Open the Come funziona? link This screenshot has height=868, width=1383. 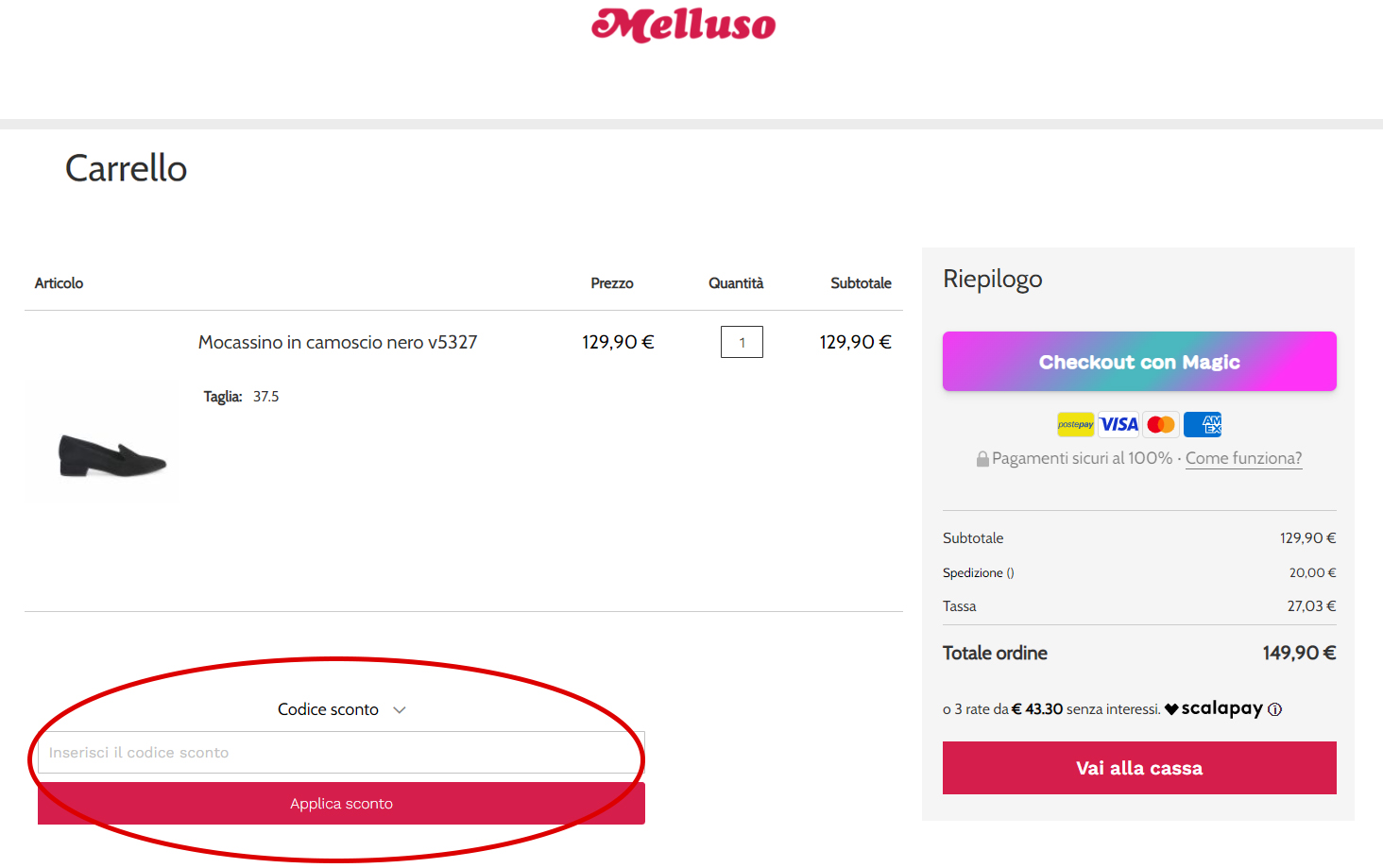pos(1243,457)
